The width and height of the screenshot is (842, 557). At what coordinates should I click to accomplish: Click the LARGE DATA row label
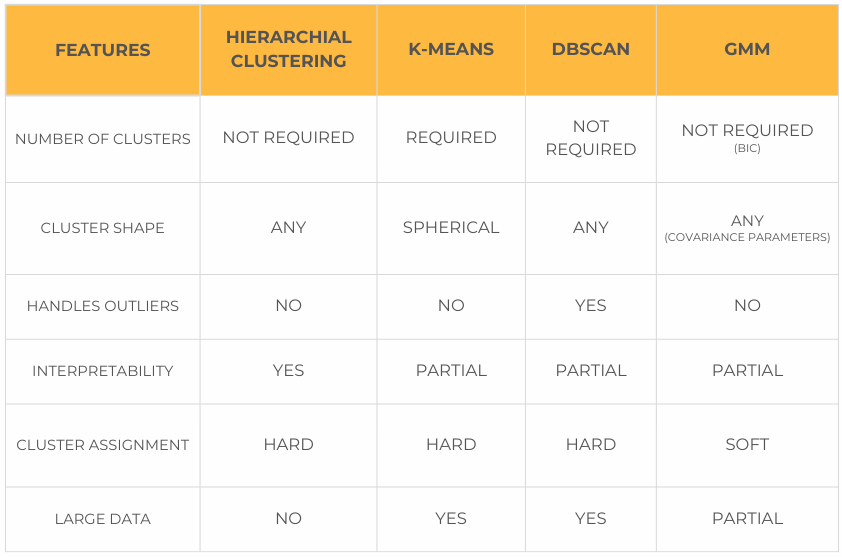point(103,519)
